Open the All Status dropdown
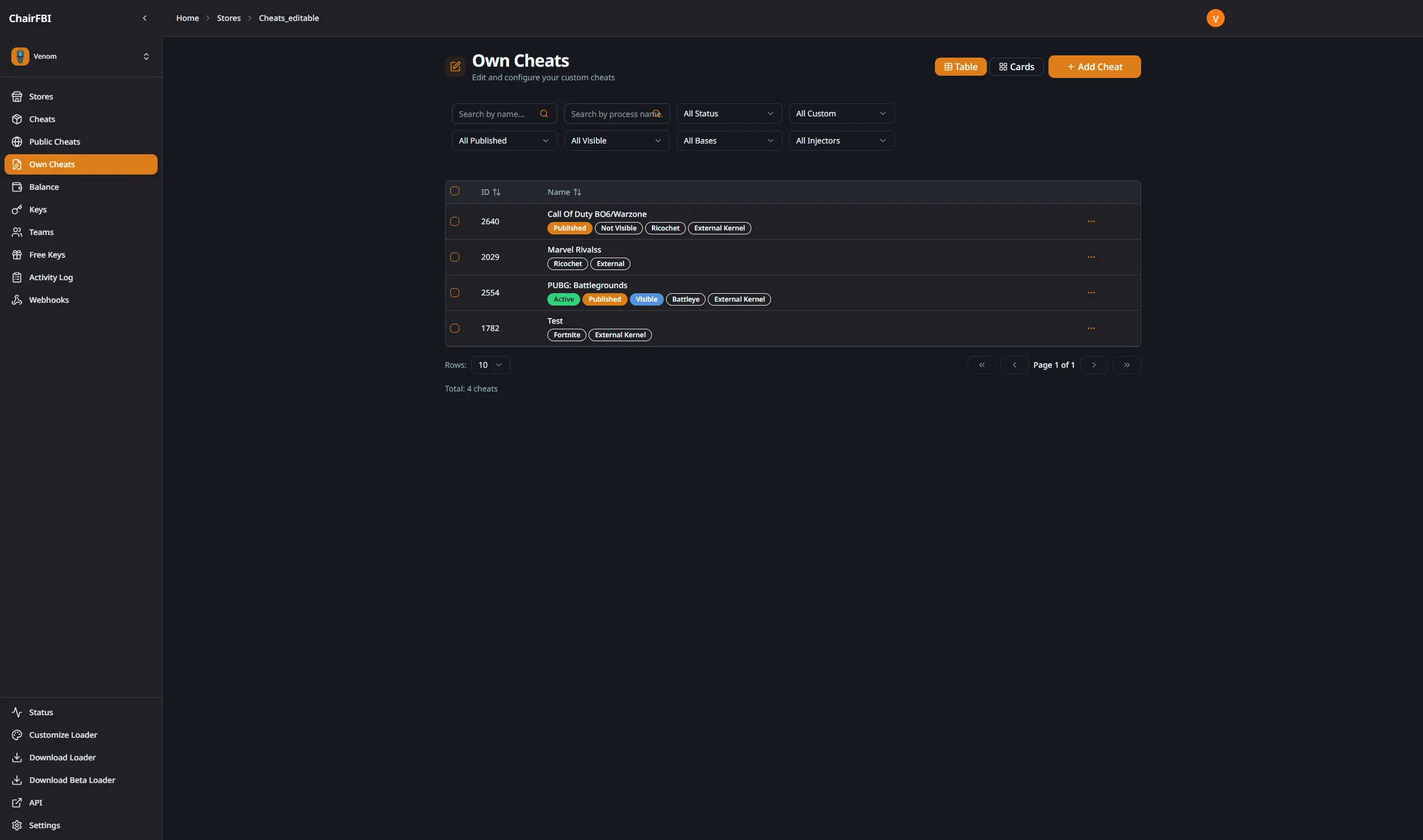 (x=729, y=113)
